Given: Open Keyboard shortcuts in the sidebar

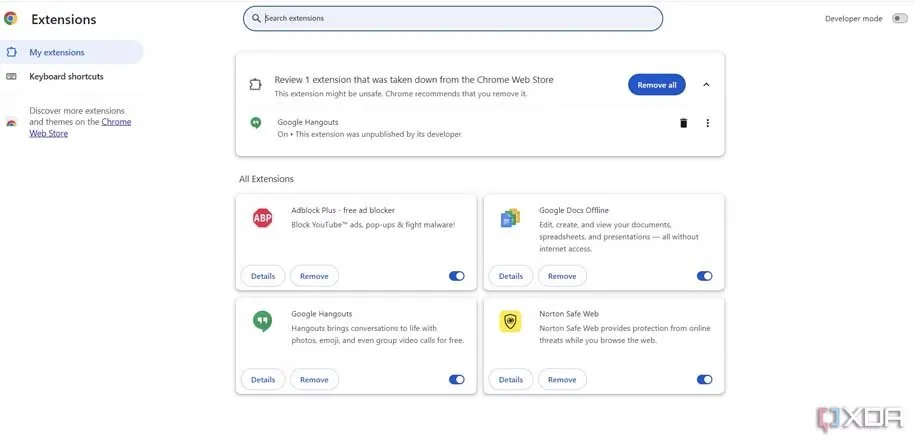Looking at the screenshot, I should (66, 76).
